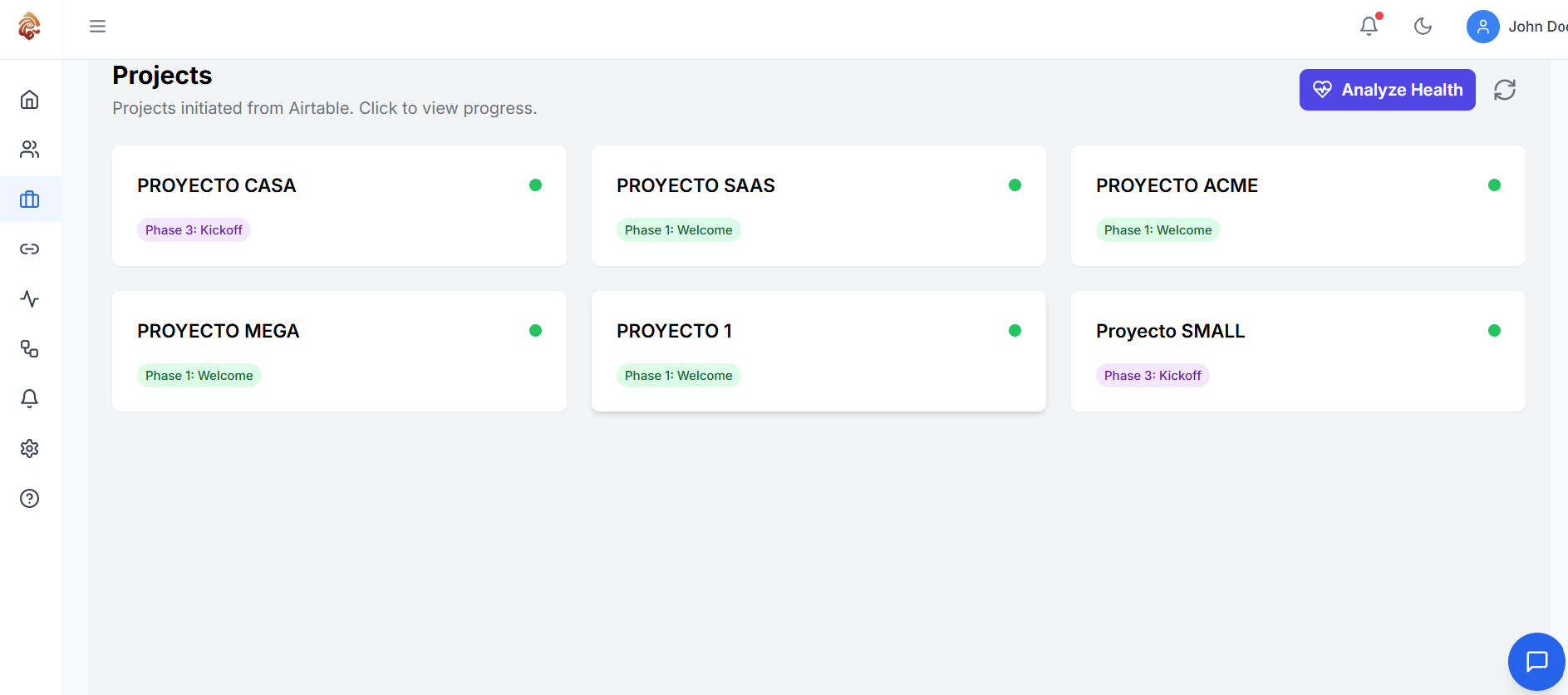
Task: Open the John Doe user menu
Action: [1517, 27]
